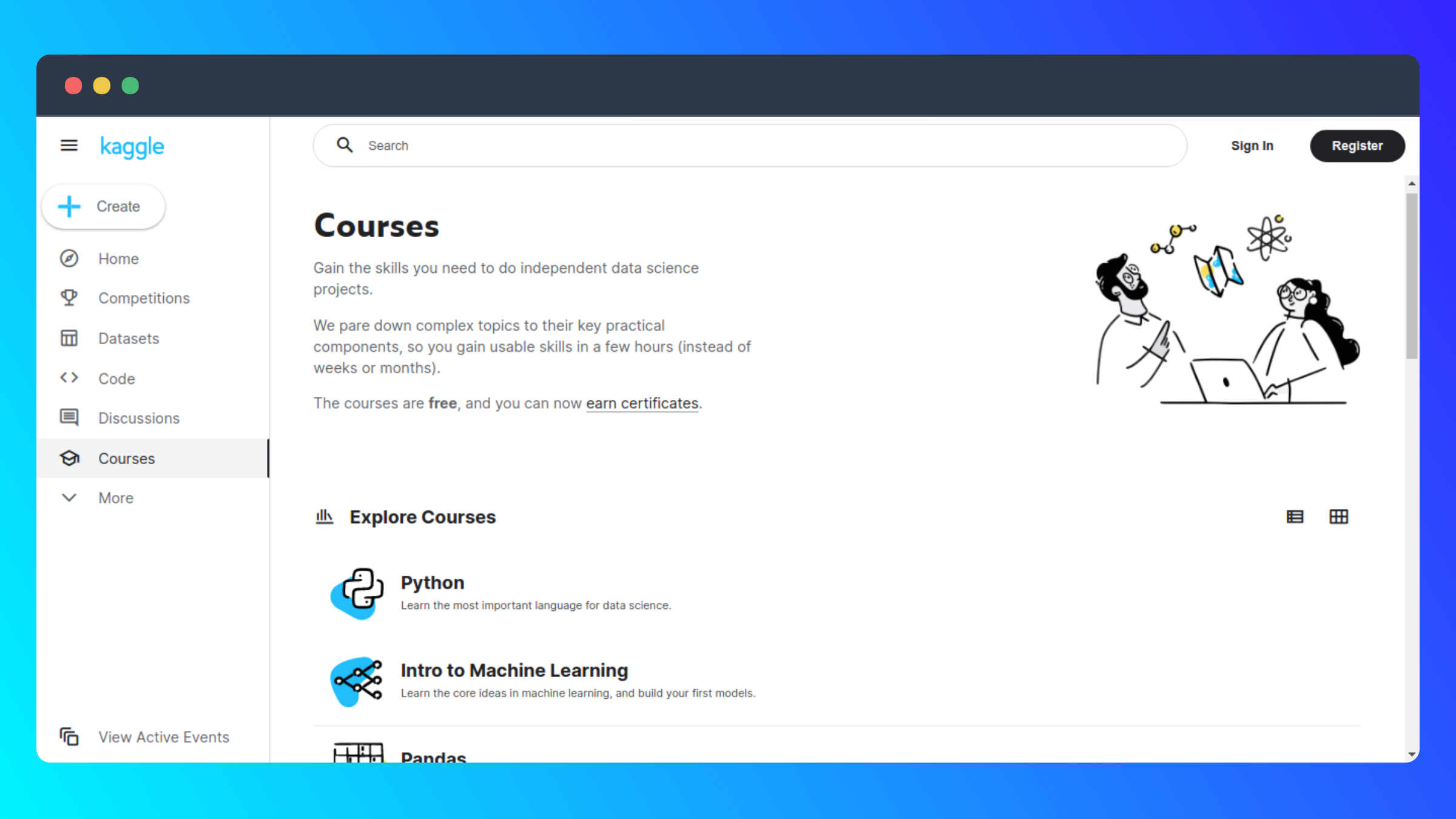Toggle to grid display mode
The image size is (1456, 819).
point(1339,516)
